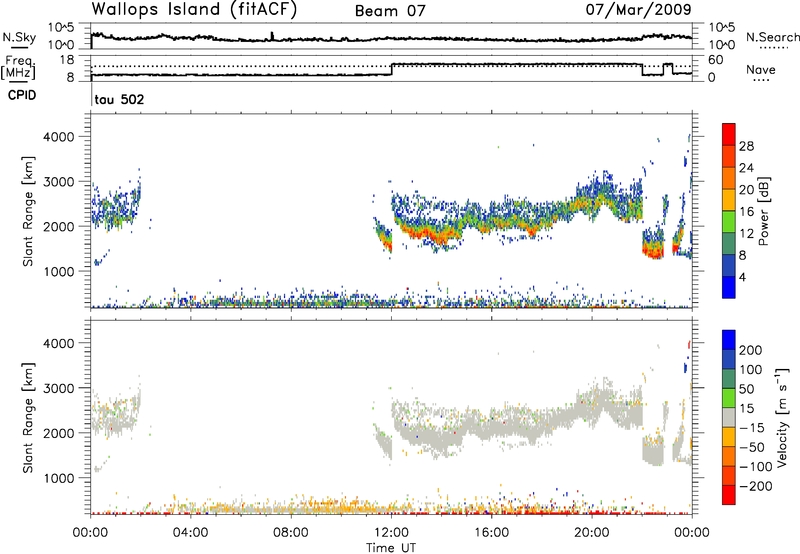Click the '-50' velocity colorbar value

coord(752,448)
